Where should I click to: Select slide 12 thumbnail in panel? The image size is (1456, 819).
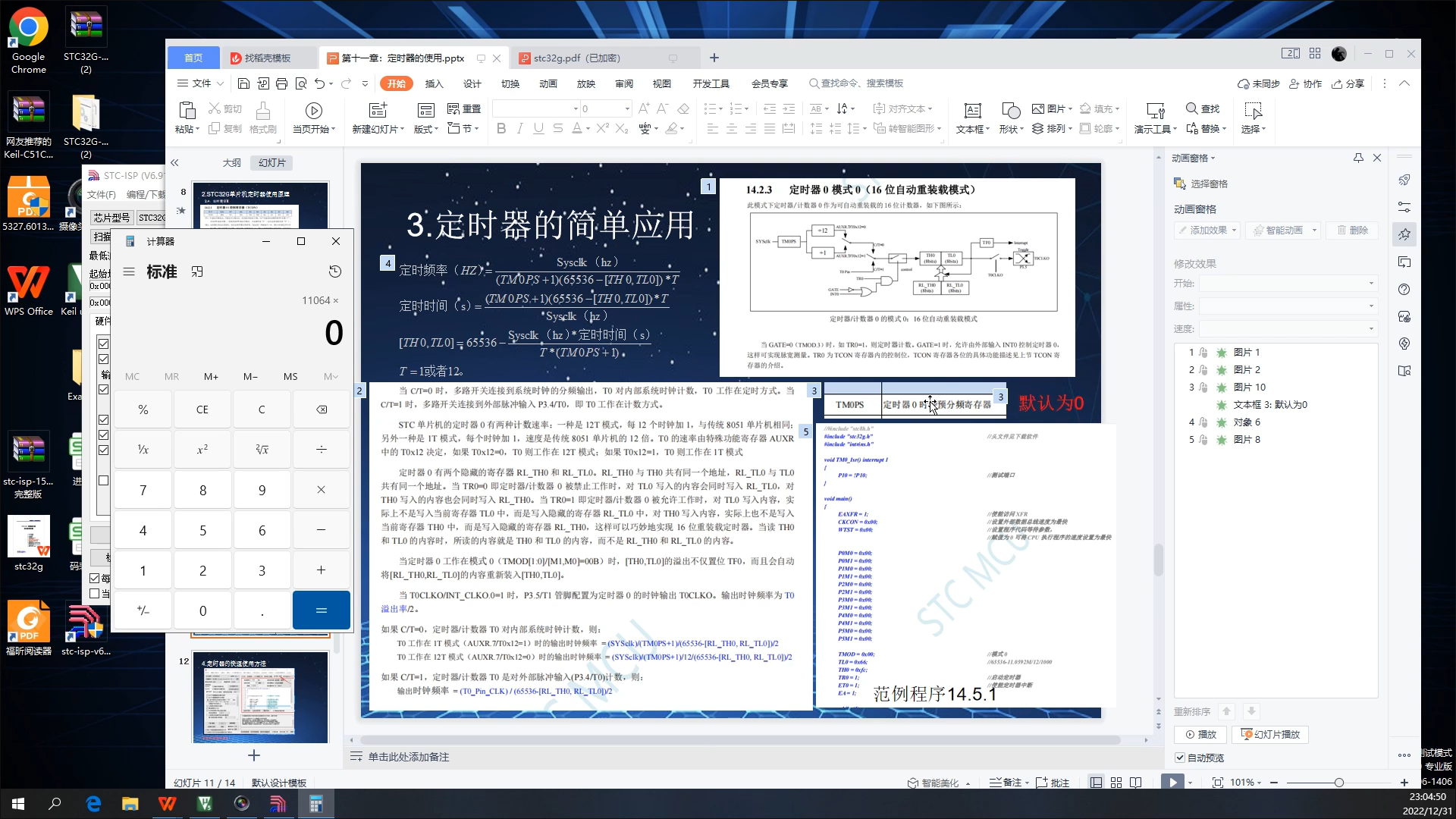pos(260,697)
